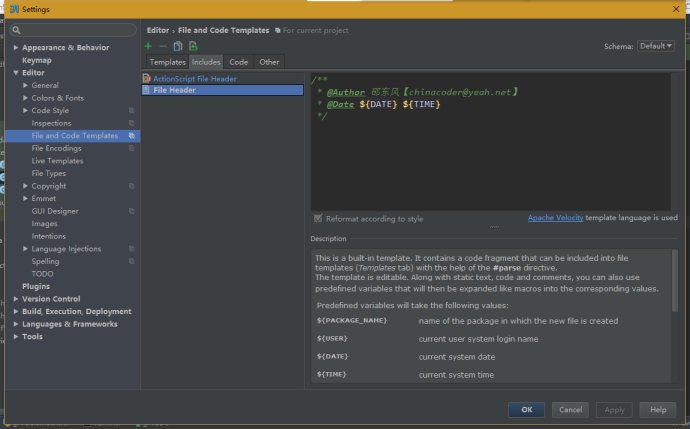Click the Cancel button
This screenshot has height=429, width=690.
point(570,410)
